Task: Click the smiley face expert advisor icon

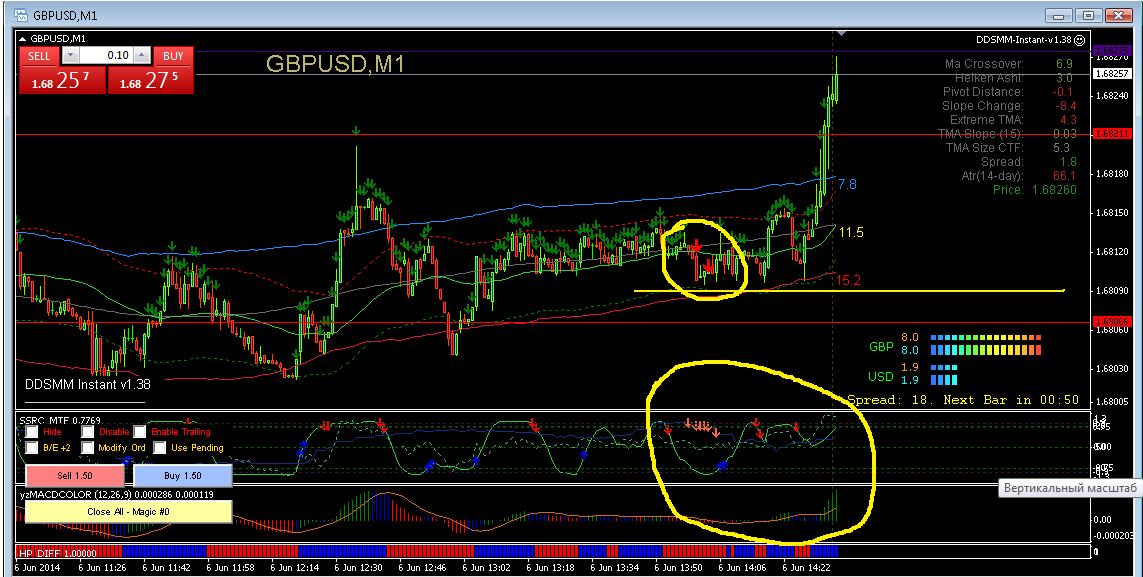Action: pos(1080,40)
